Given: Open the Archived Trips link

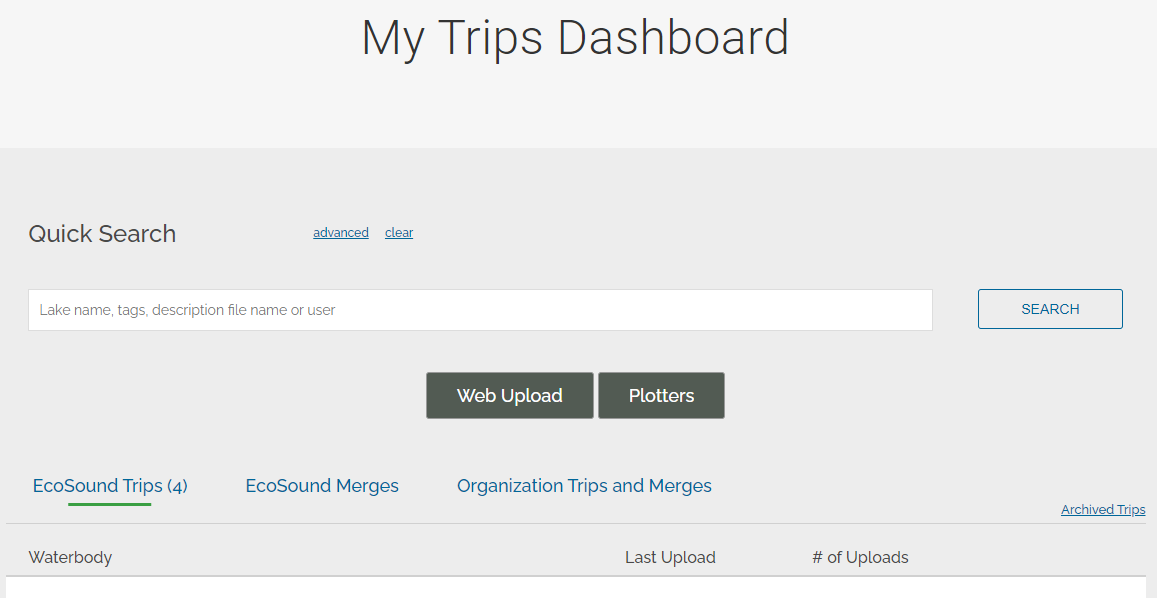Looking at the screenshot, I should [x=1103, y=509].
